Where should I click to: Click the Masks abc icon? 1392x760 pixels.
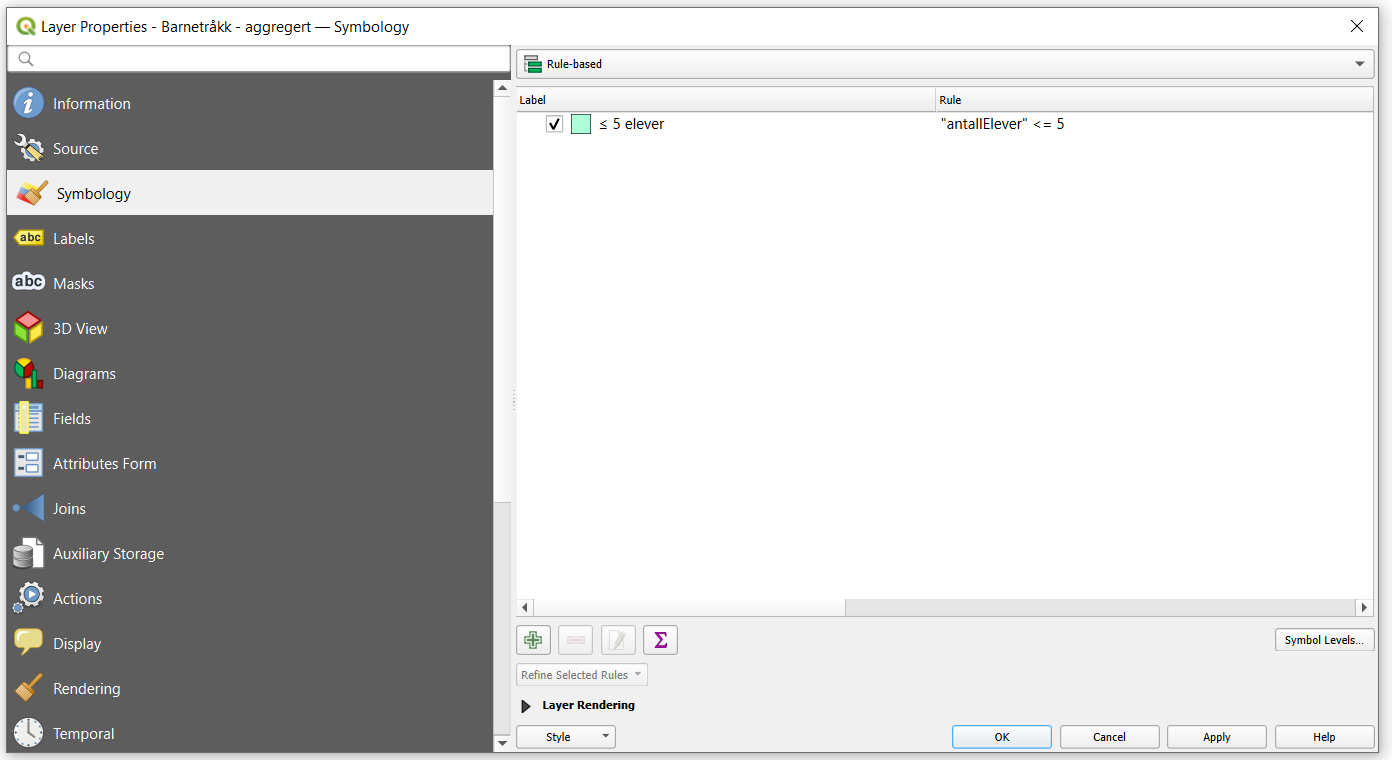coord(28,283)
